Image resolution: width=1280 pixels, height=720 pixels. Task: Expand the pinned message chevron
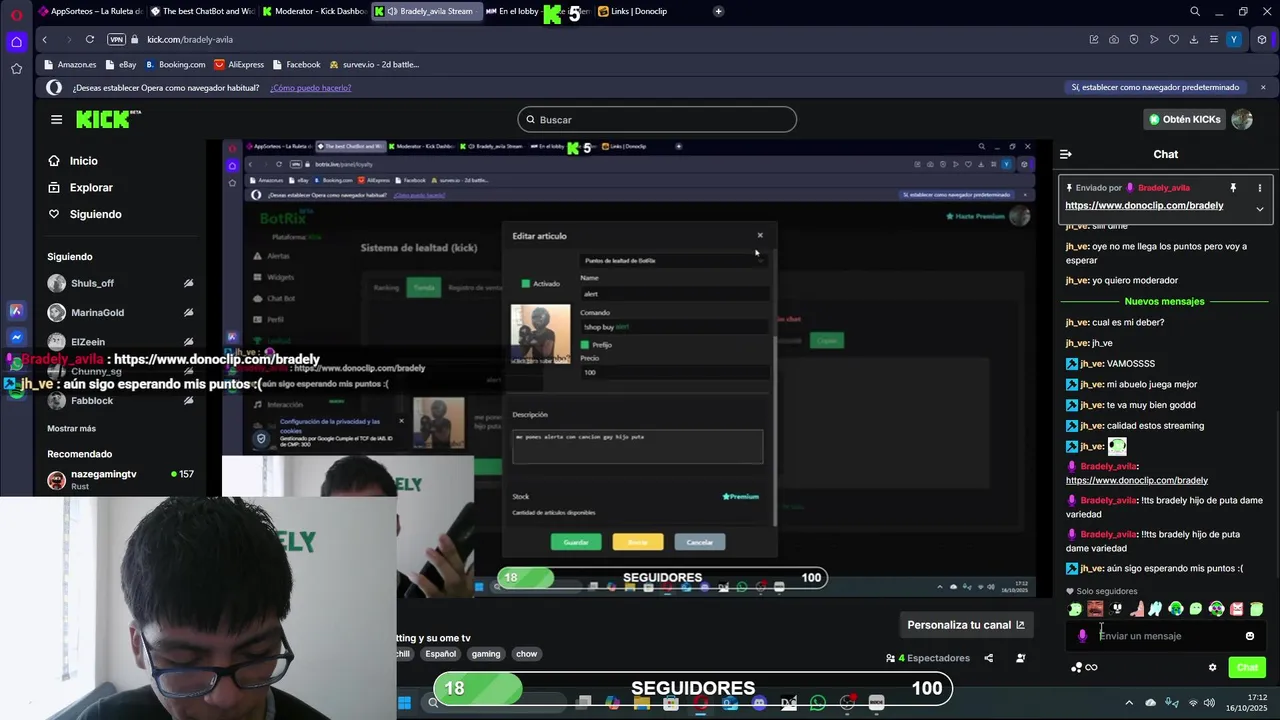1259,209
